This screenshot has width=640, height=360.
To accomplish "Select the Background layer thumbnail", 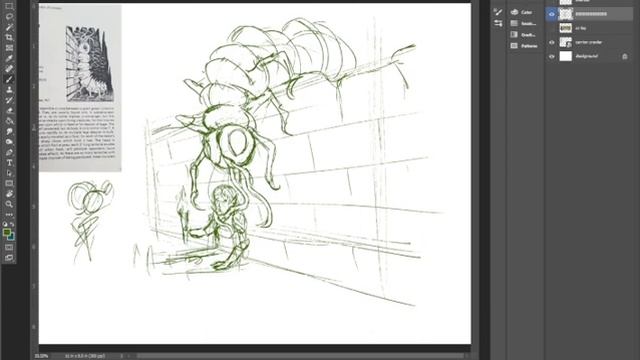I will pos(565,56).
